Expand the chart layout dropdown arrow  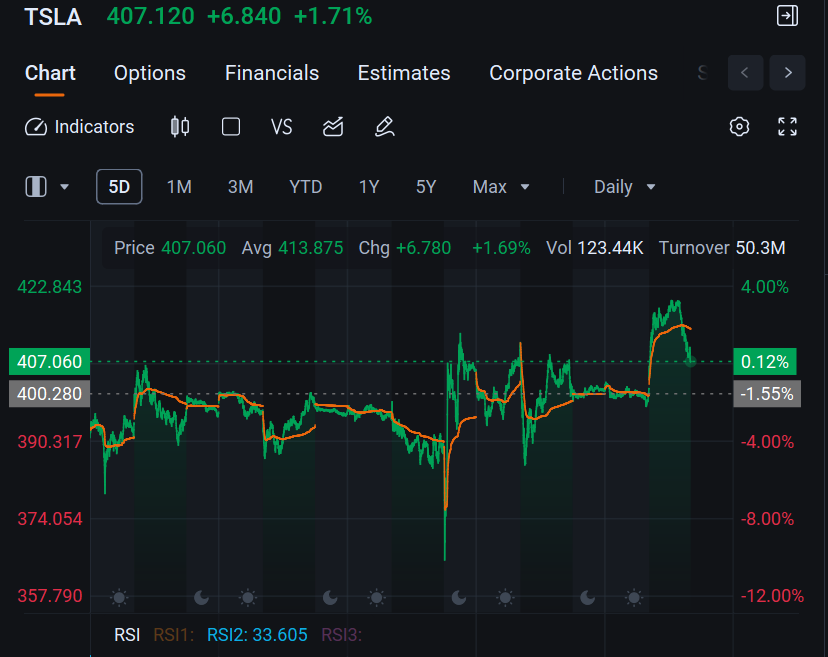point(64,186)
